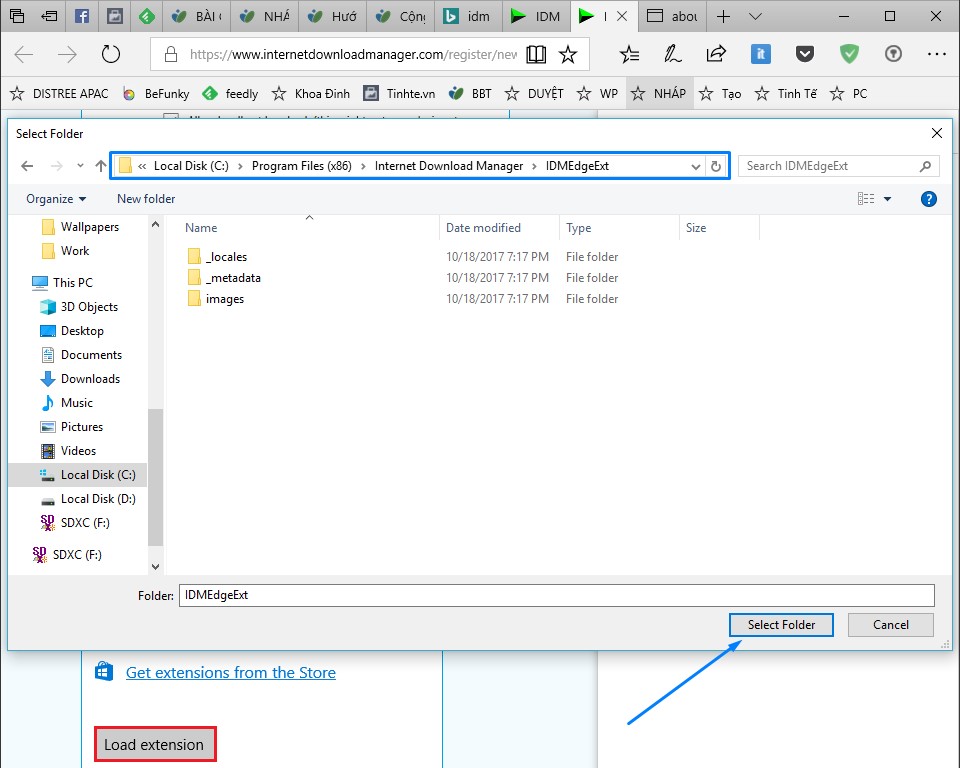Image resolution: width=960 pixels, height=768 pixels.
Task: Click the dialog back arrow
Action: tap(27, 166)
